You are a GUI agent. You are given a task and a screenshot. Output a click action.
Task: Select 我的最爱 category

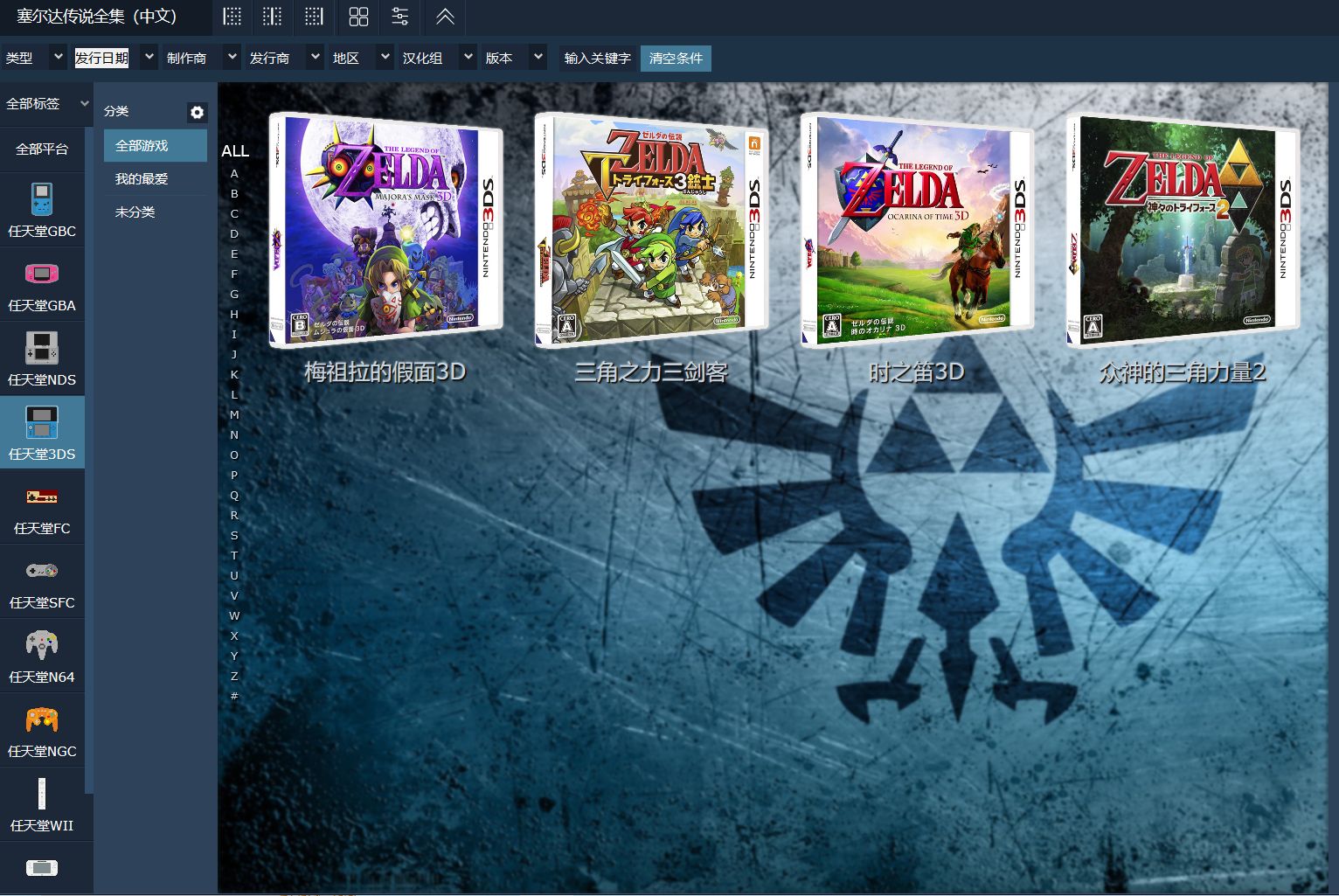pos(142,178)
